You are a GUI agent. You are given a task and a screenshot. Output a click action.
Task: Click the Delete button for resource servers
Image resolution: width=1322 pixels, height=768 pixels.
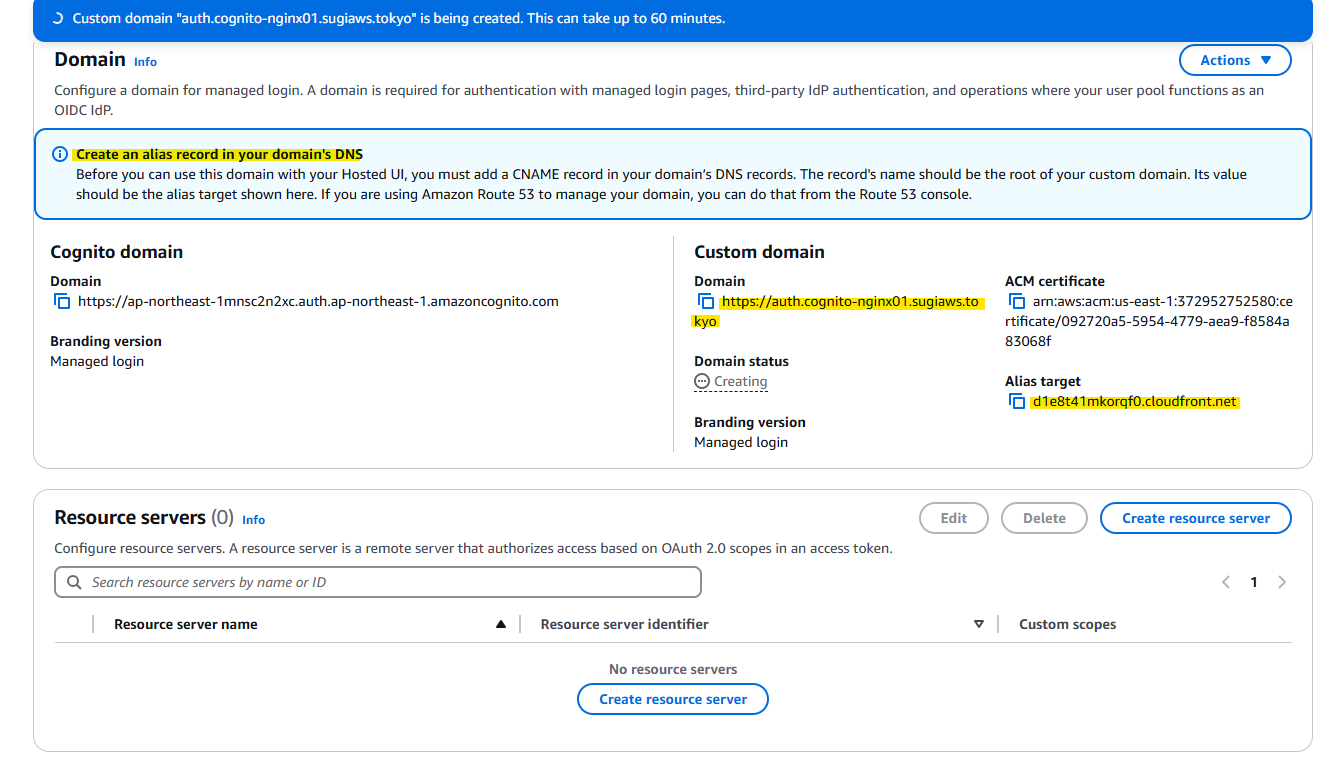pyautogui.click(x=1044, y=518)
